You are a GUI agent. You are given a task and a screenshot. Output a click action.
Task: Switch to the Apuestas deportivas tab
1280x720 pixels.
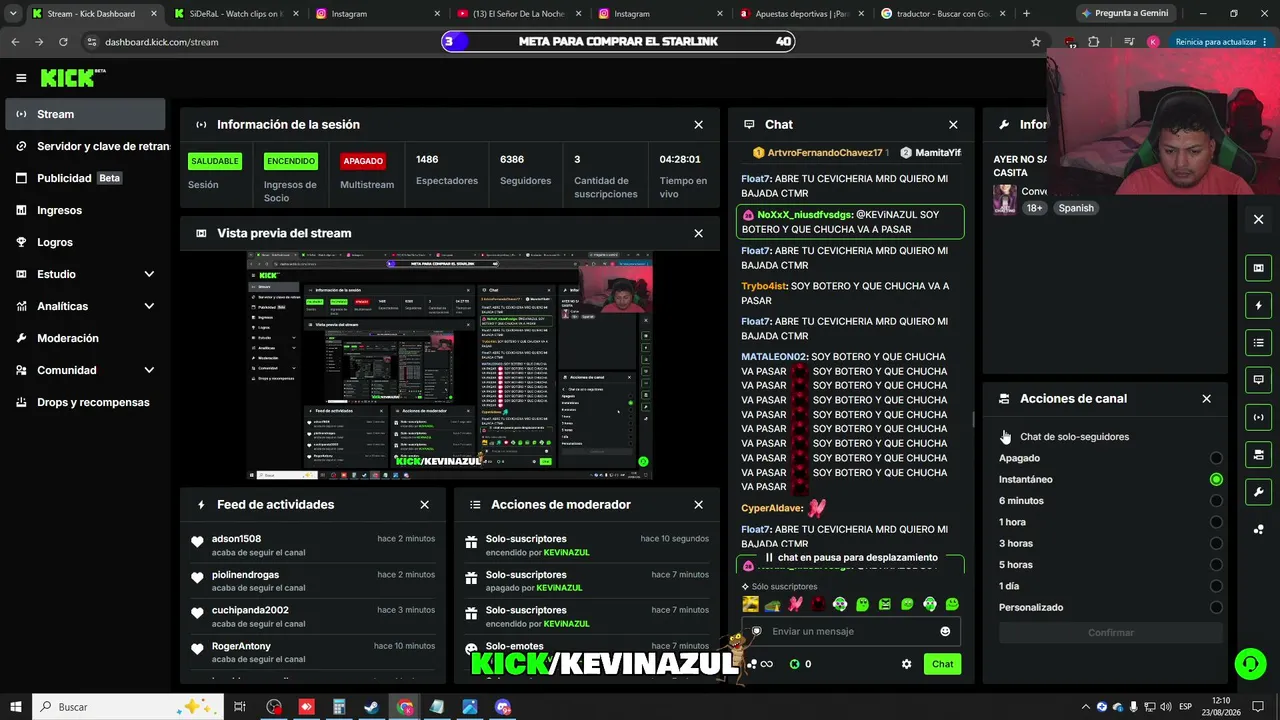pos(804,14)
